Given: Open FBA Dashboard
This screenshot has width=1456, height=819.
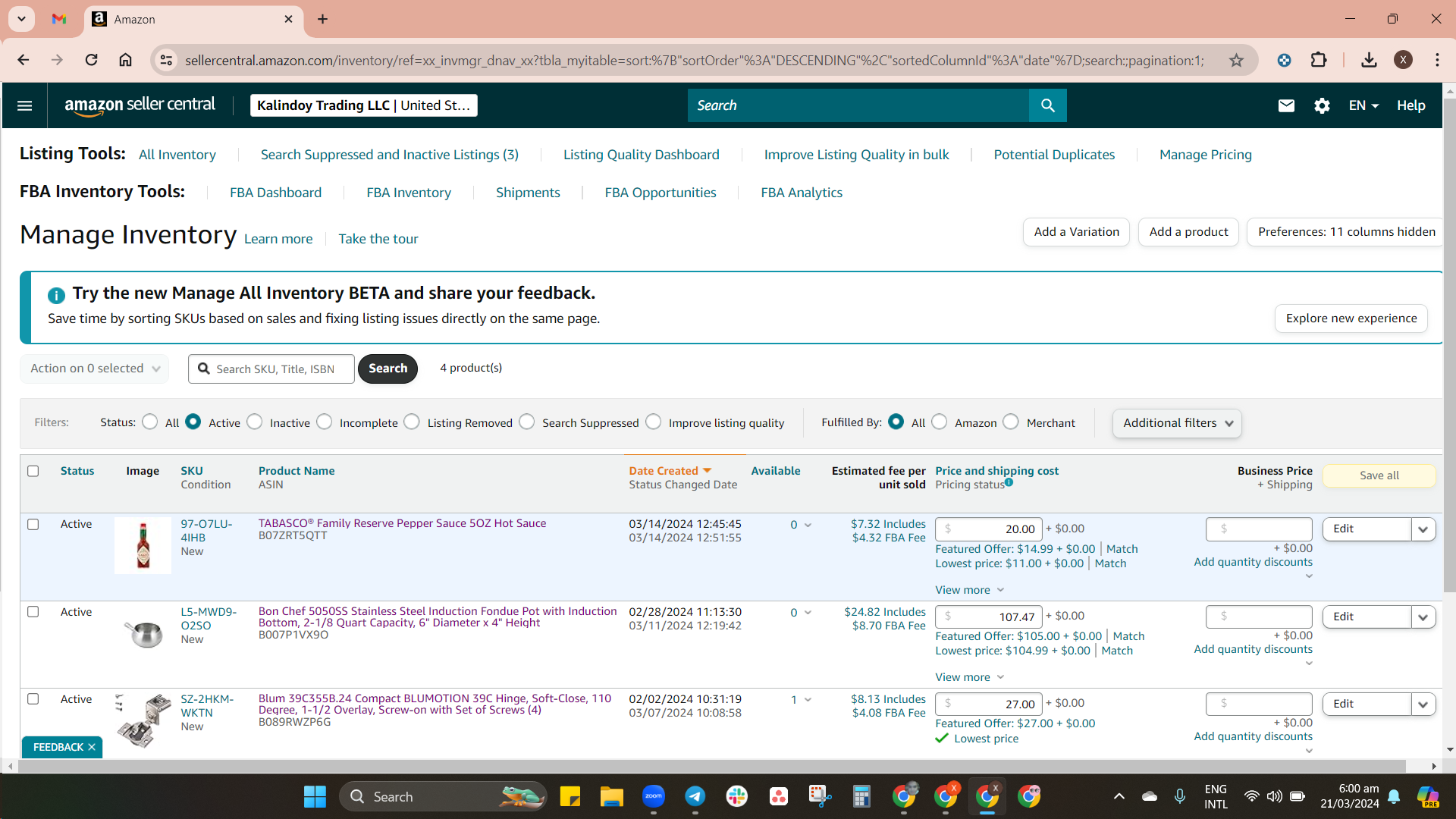Looking at the screenshot, I should tap(276, 193).
